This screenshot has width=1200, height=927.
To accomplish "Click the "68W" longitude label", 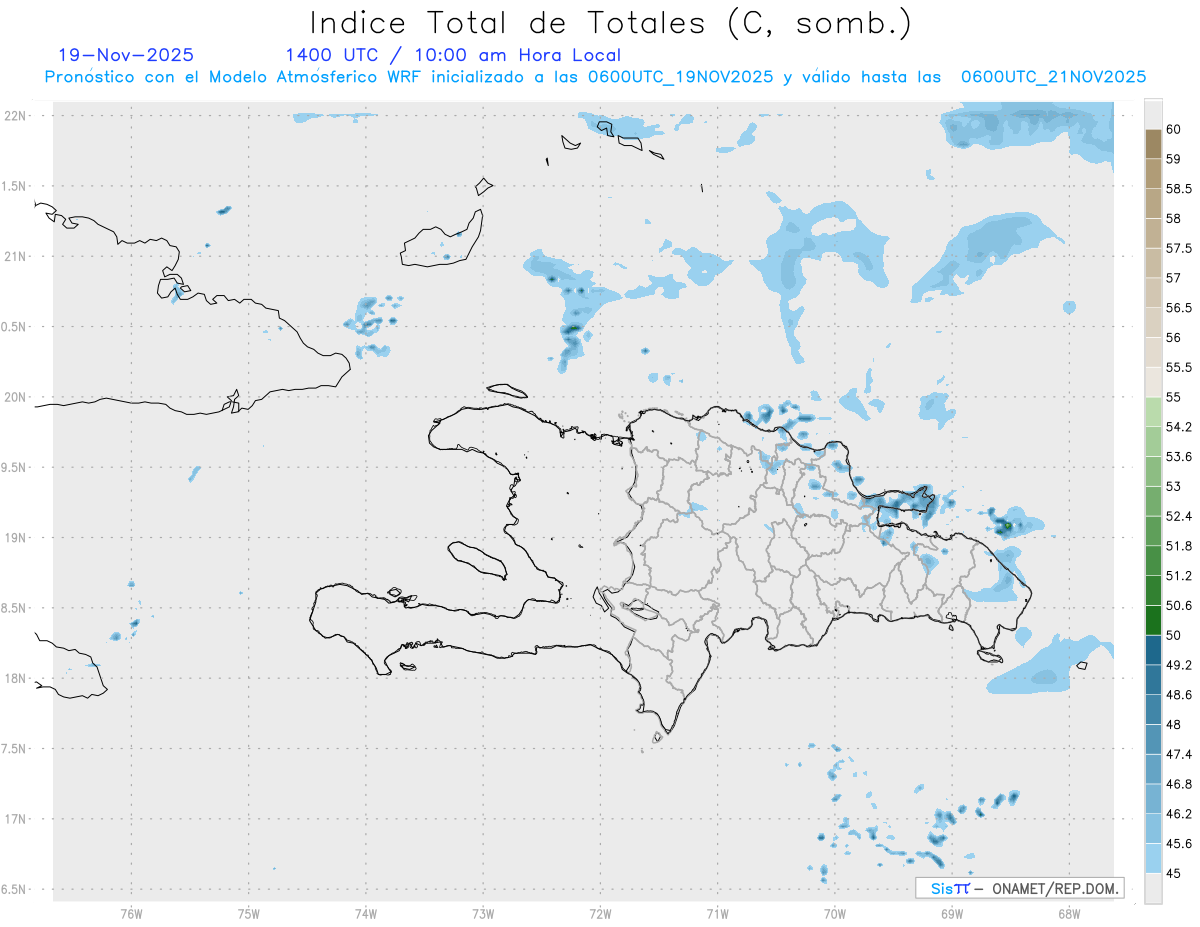I will pyautogui.click(x=1068, y=913).
